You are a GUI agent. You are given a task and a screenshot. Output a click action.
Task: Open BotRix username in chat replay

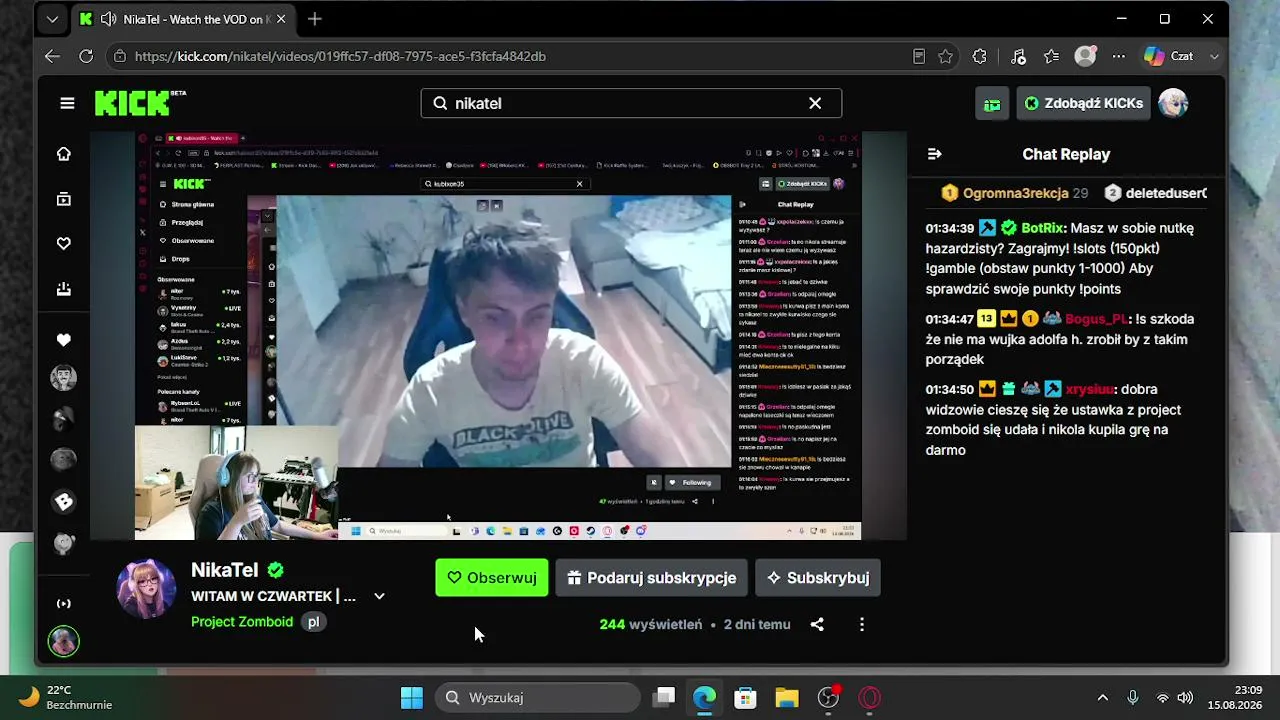click(1042, 228)
